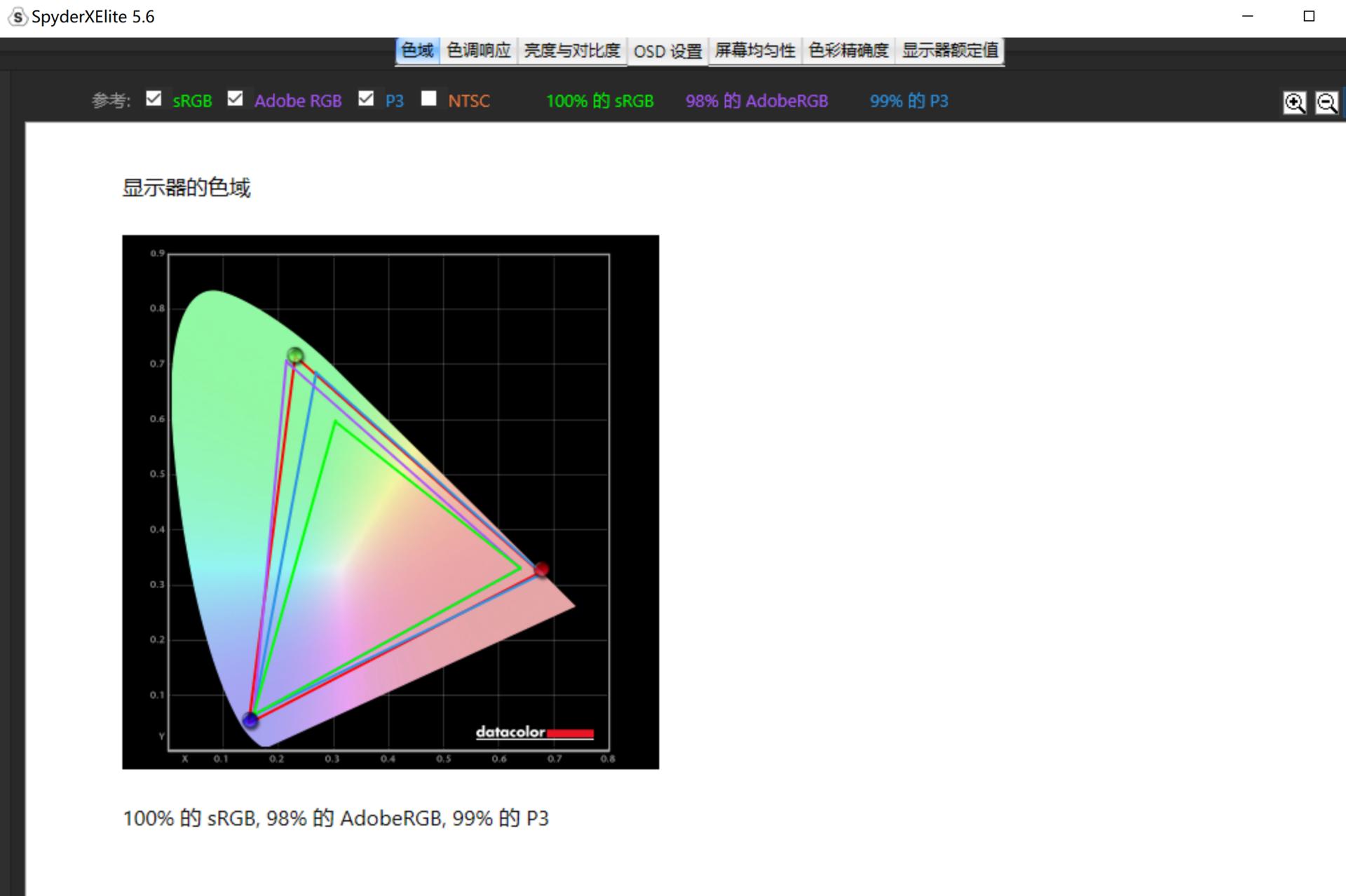Click the zoom in magnifier icon
The image size is (1346, 896).
tap(1294, 103)
